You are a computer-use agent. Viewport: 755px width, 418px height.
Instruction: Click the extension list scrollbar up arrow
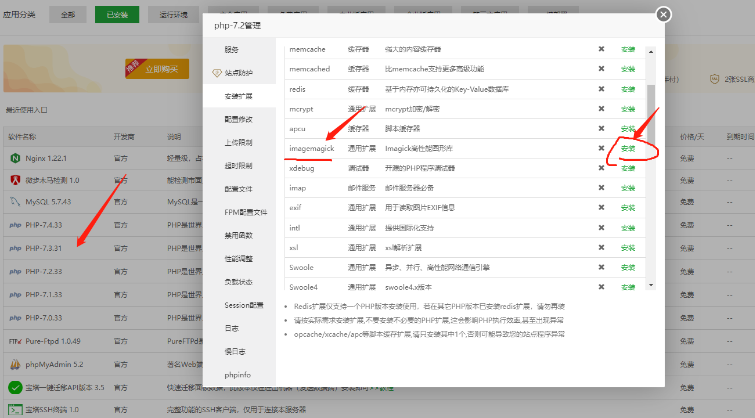point(651,52)
